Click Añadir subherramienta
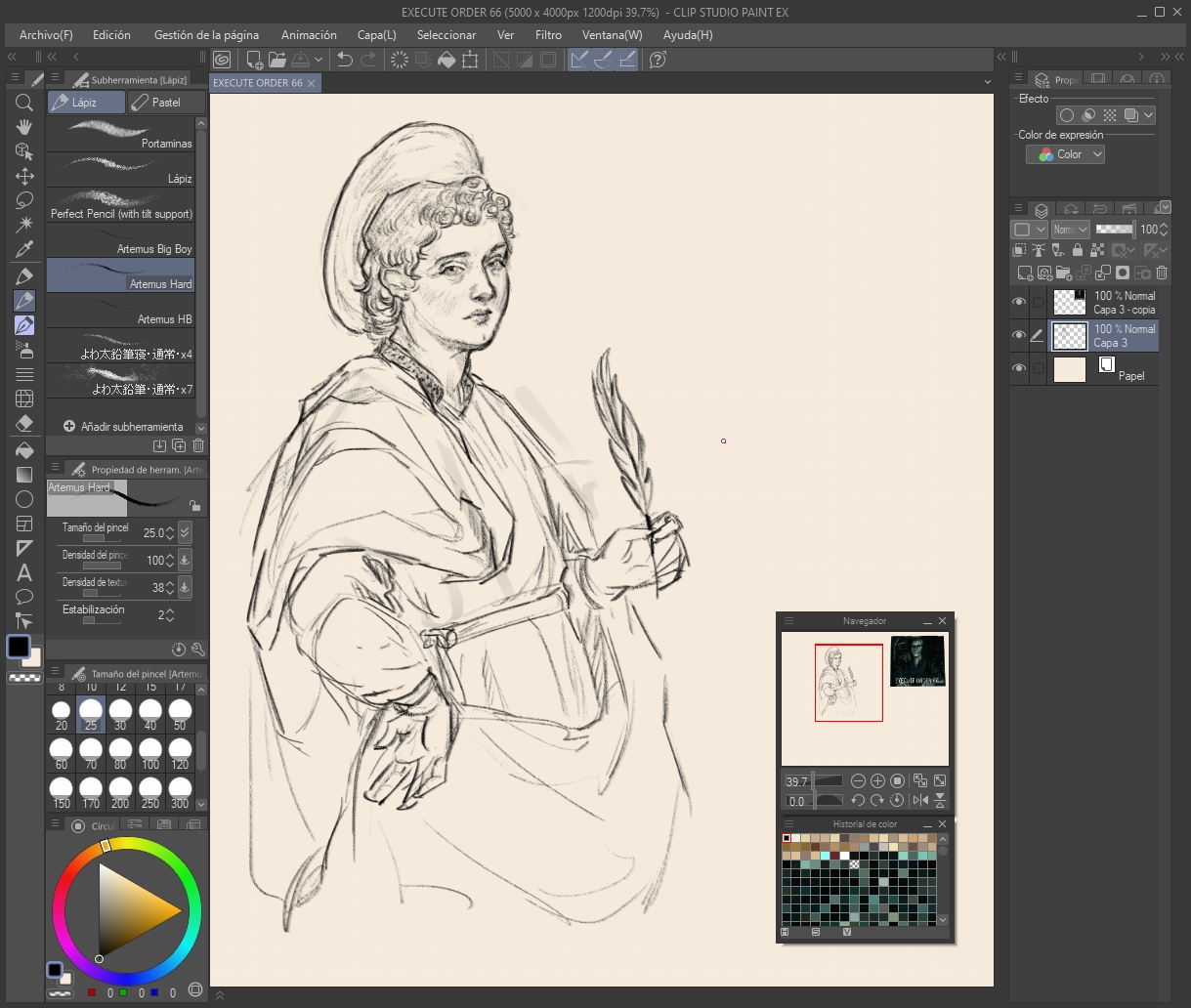The height and width of the screenshot is (1008, 1191). pyautogui.click(x=122, y=427)
